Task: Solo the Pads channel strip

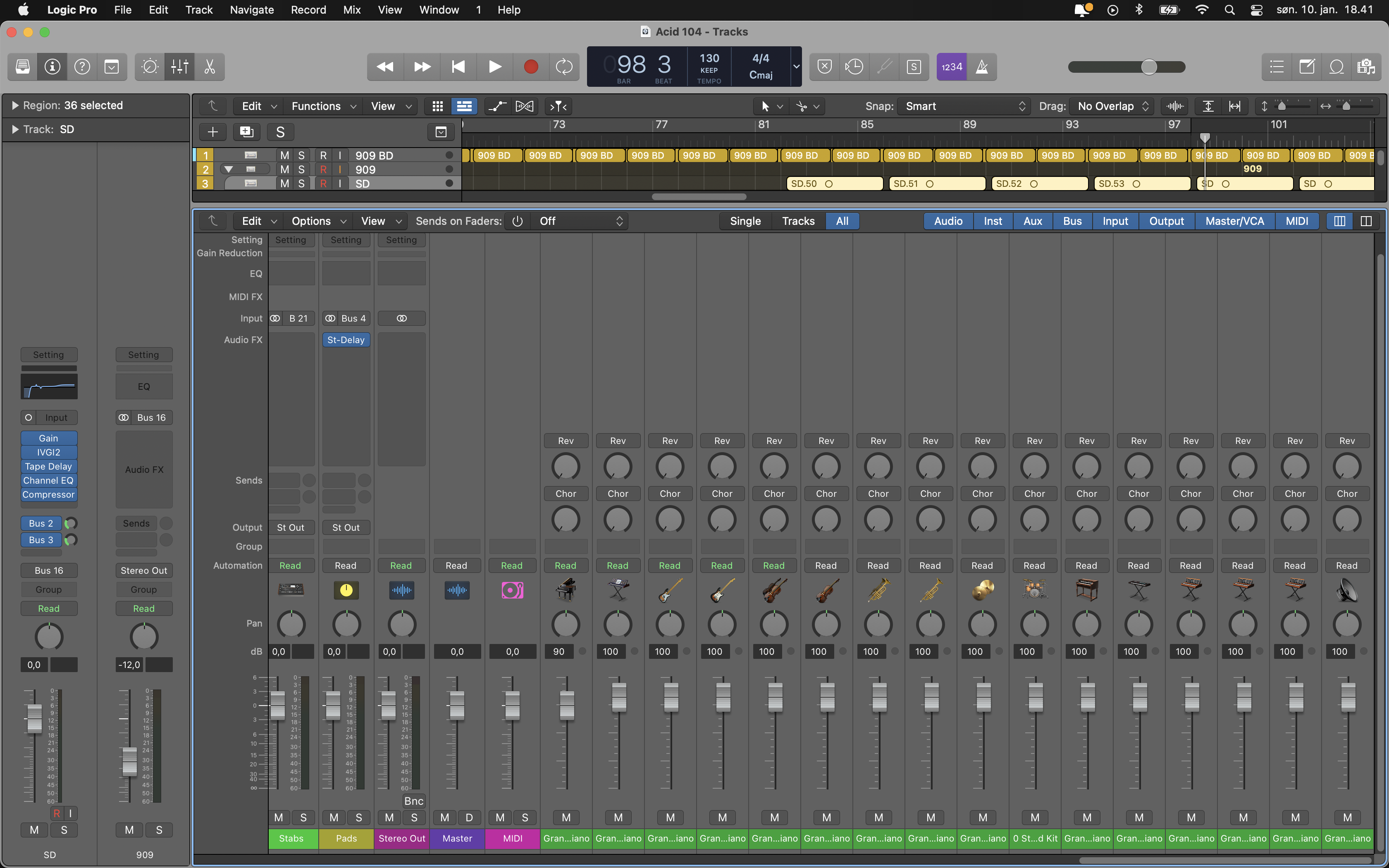Action: pos(359,817)
